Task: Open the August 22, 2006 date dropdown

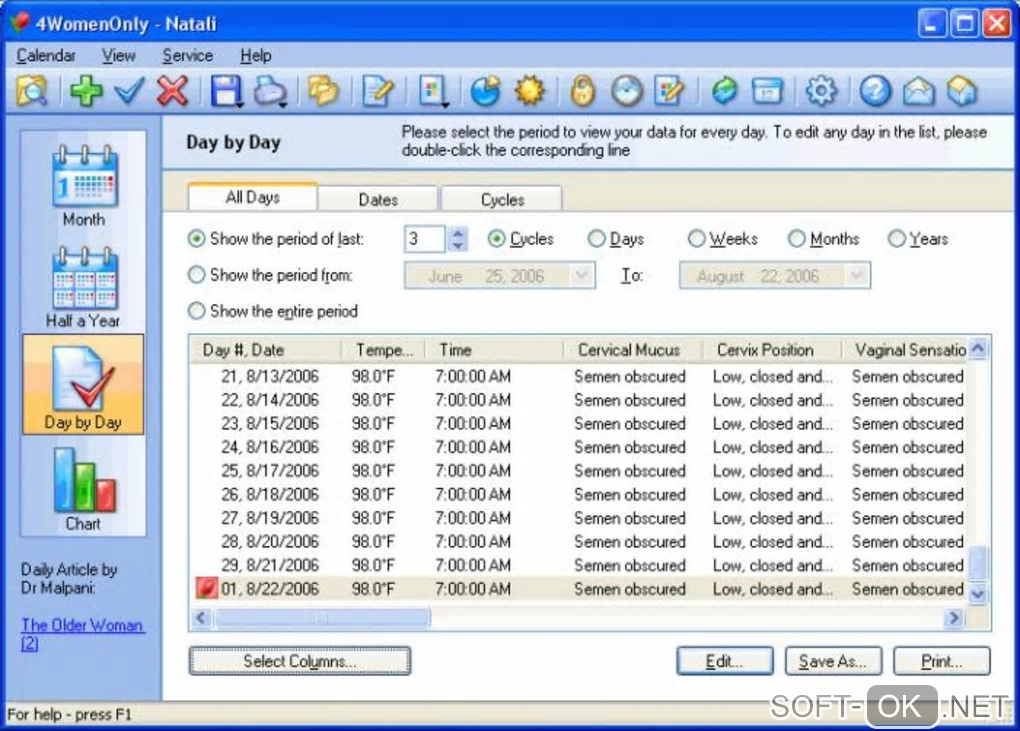Action: [857, 276]
